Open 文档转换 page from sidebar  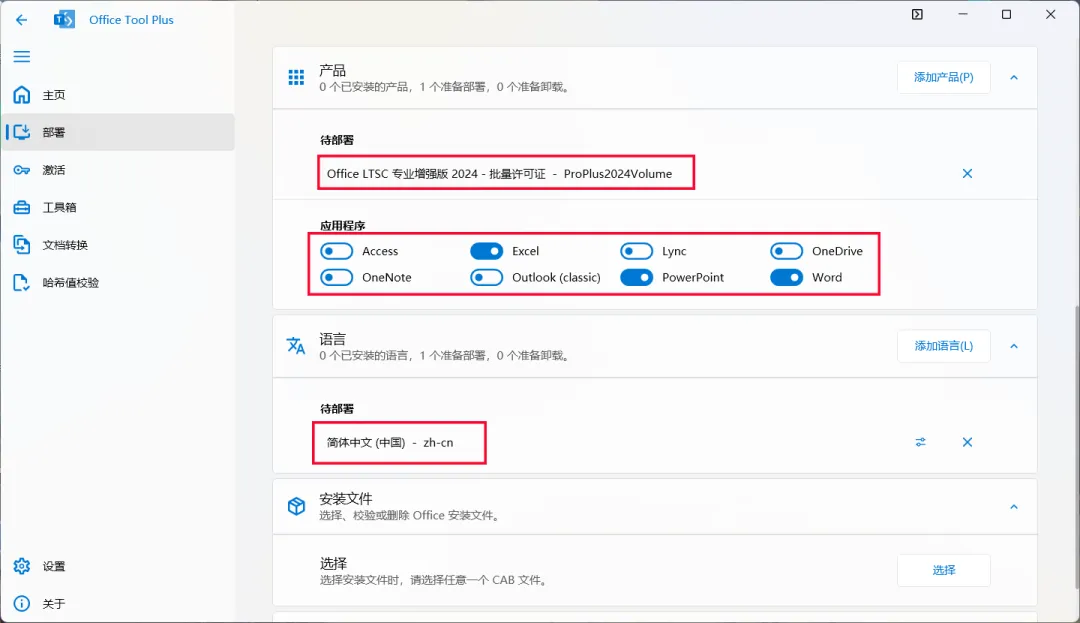(118, 245)
